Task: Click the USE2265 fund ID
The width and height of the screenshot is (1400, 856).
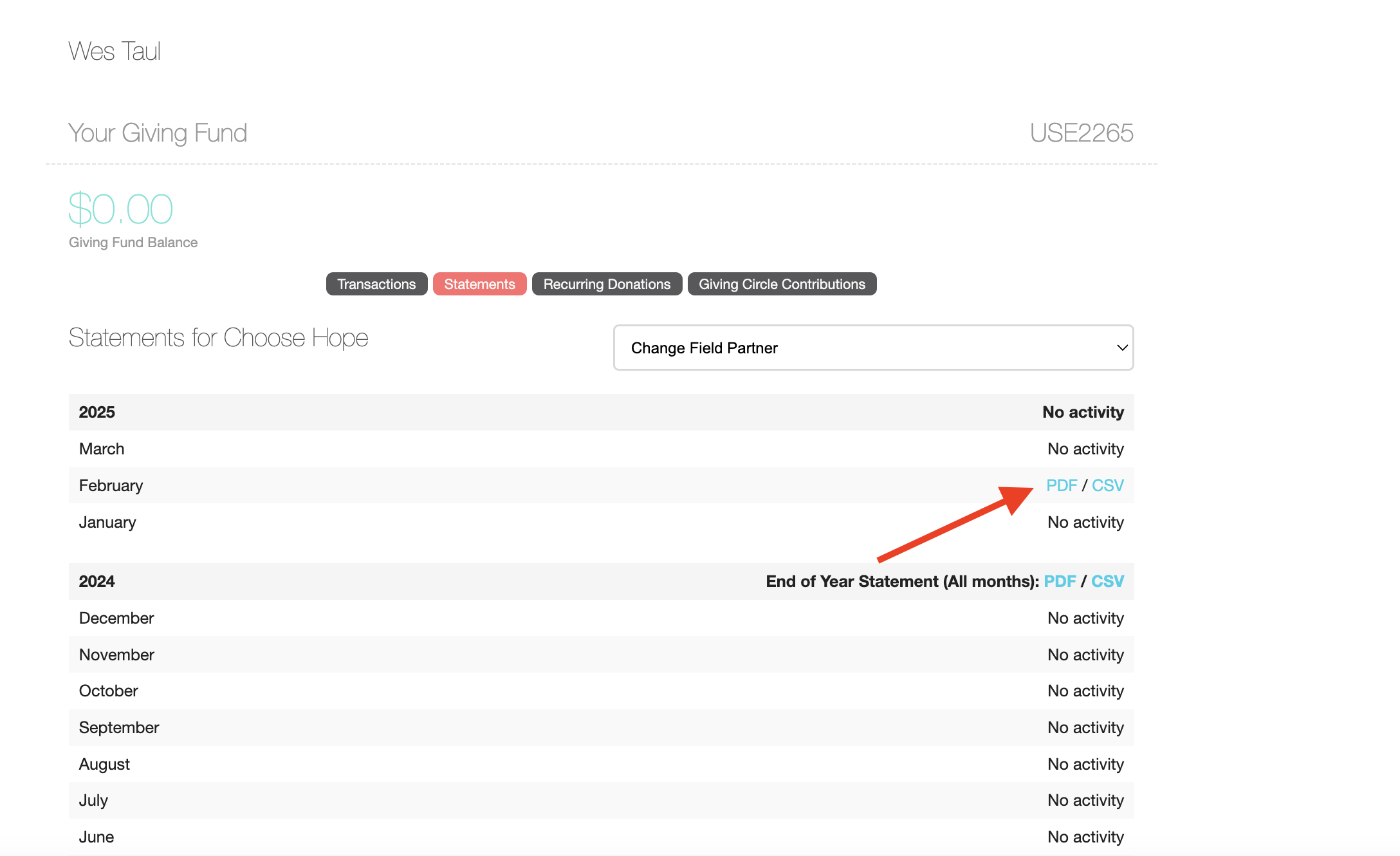Action: (x=1082, y=133)
